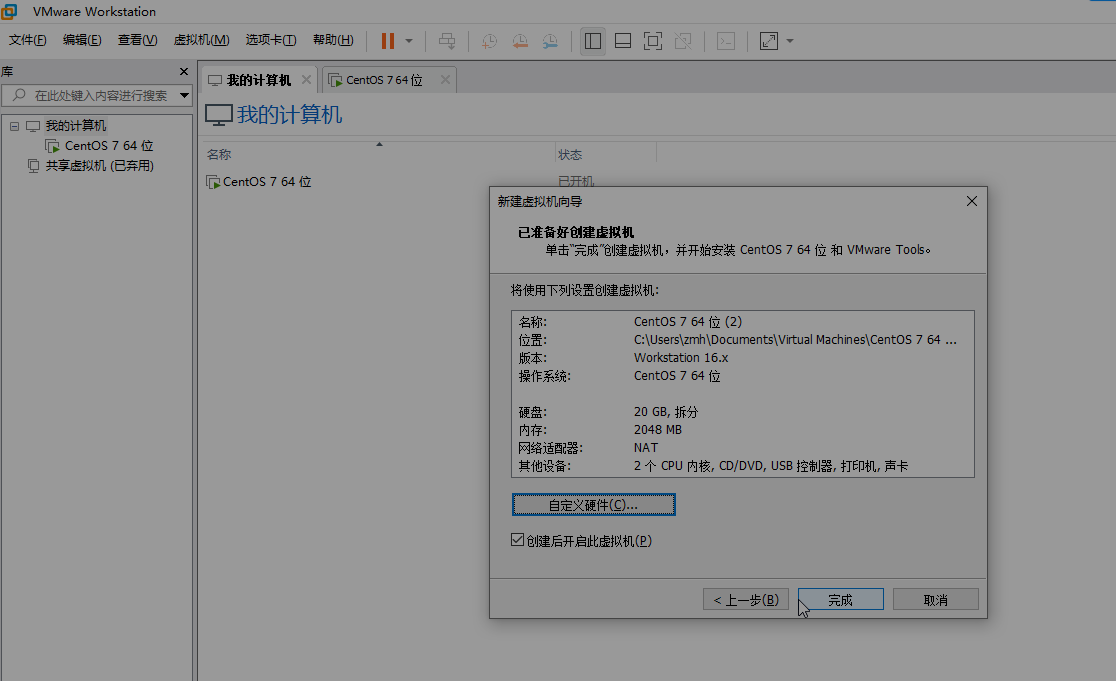Close the 新建虚拟机向导 dialog

pos(972,201)
